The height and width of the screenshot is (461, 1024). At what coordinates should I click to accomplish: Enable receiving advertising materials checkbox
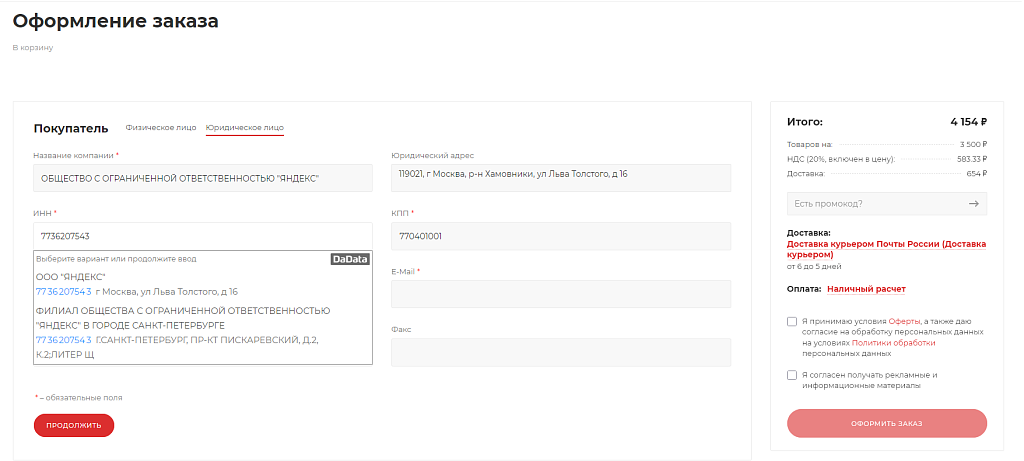point(792,375)
